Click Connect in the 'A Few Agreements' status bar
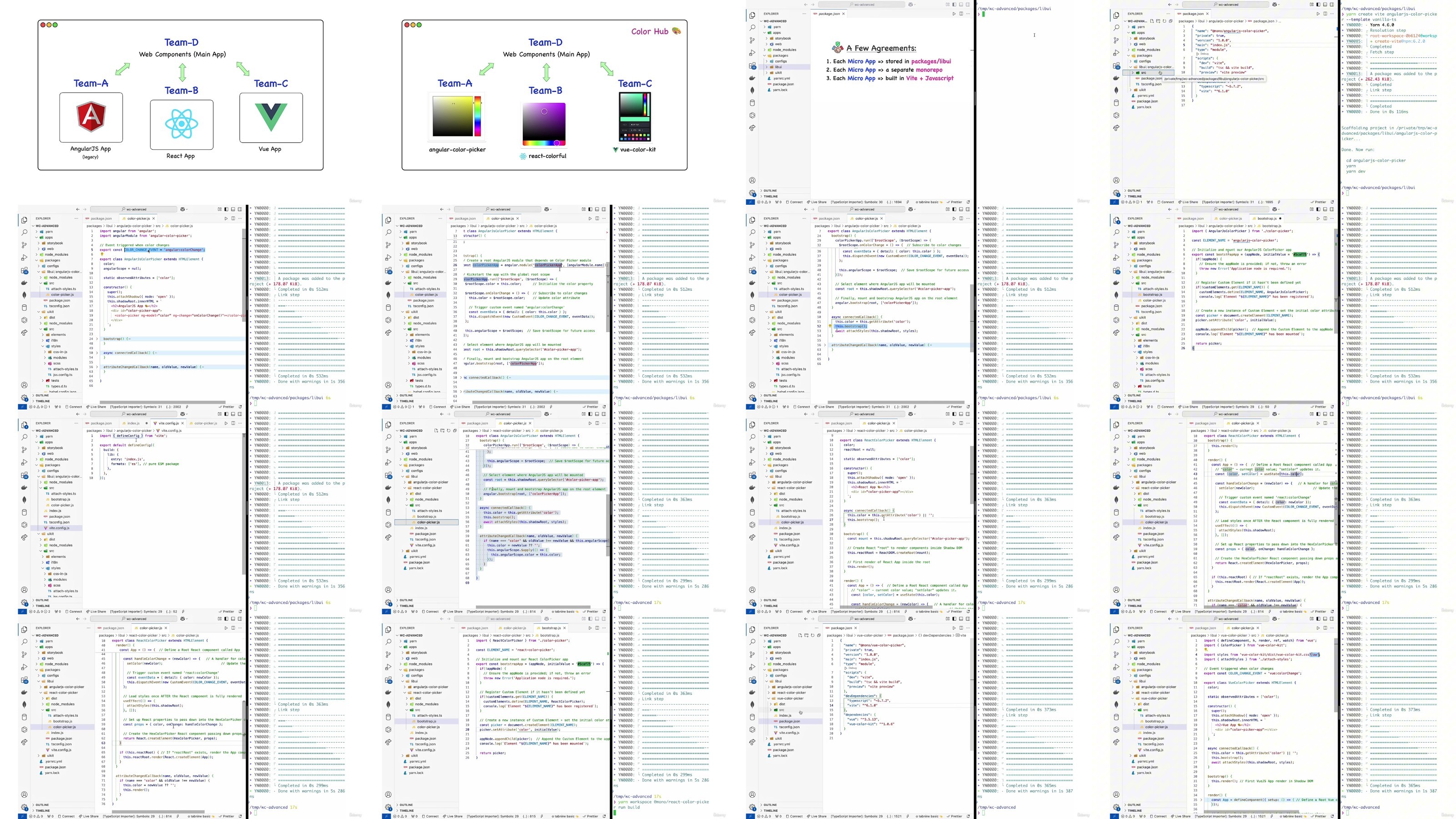1456x819 pixels. (795, 202)
